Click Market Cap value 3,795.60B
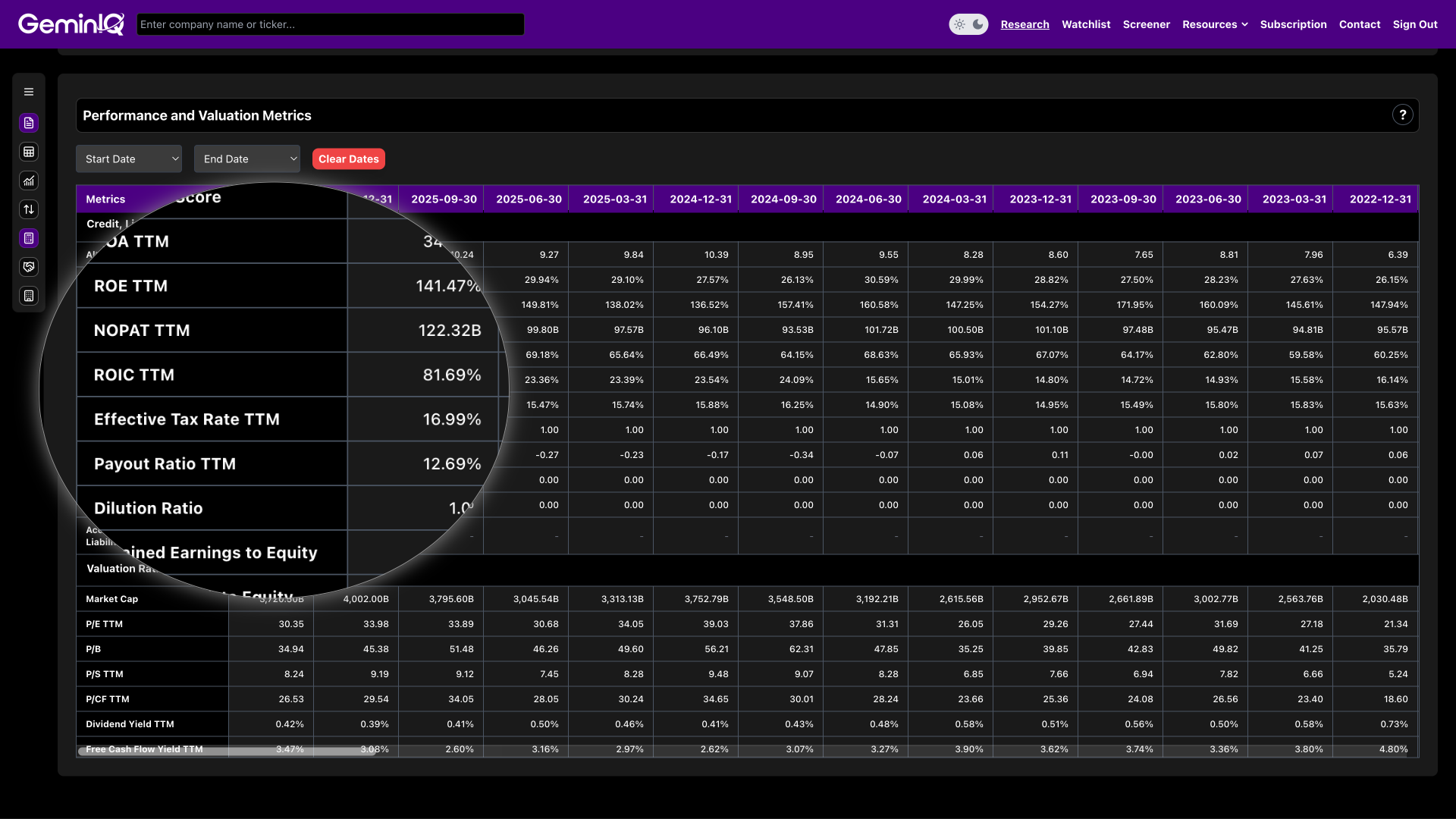 coord(451,599)
